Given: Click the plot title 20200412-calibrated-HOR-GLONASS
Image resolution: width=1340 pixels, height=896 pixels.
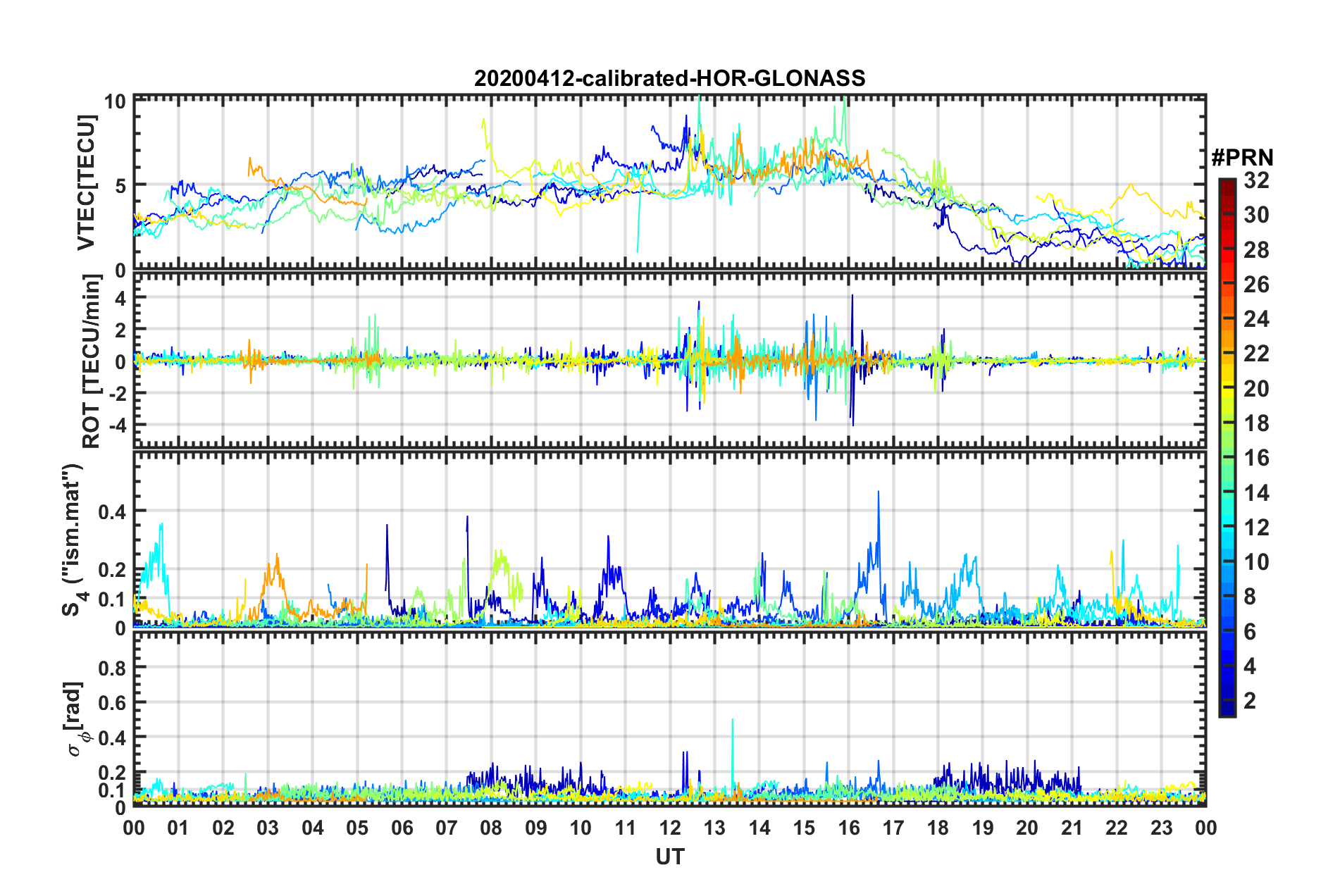Looking at the screenshot, I should coord(669,78).
